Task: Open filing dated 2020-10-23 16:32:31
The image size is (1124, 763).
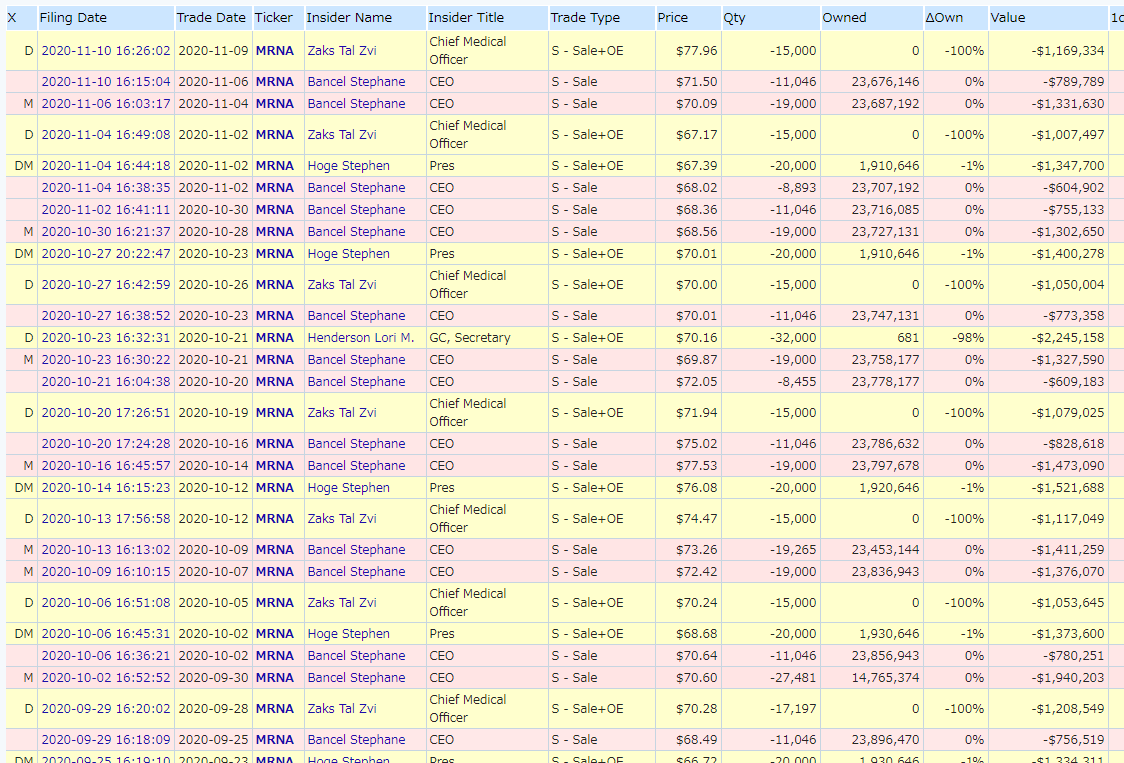Action: (x=106, y=338)
